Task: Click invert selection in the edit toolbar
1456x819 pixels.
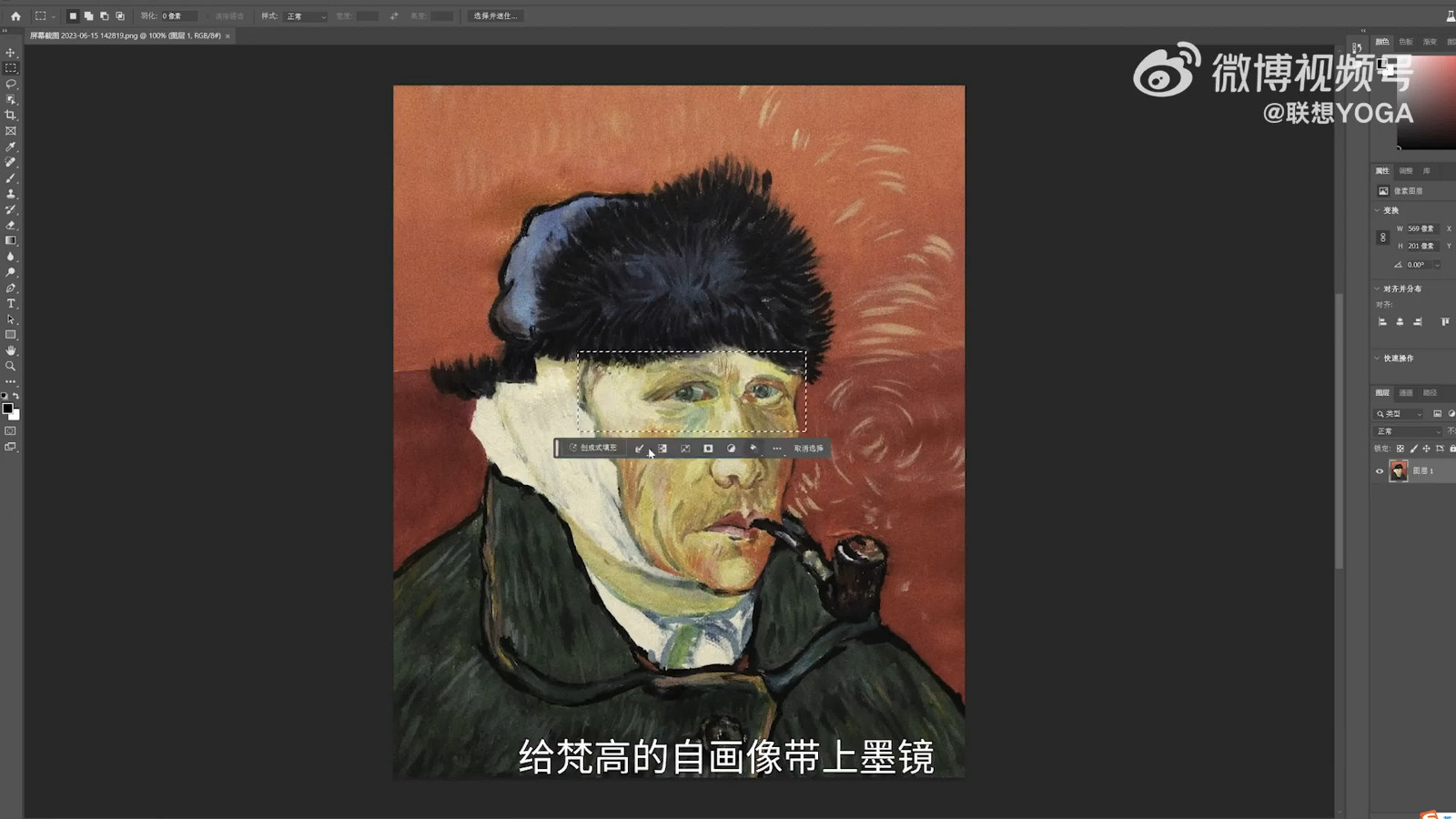Action: 662,449
